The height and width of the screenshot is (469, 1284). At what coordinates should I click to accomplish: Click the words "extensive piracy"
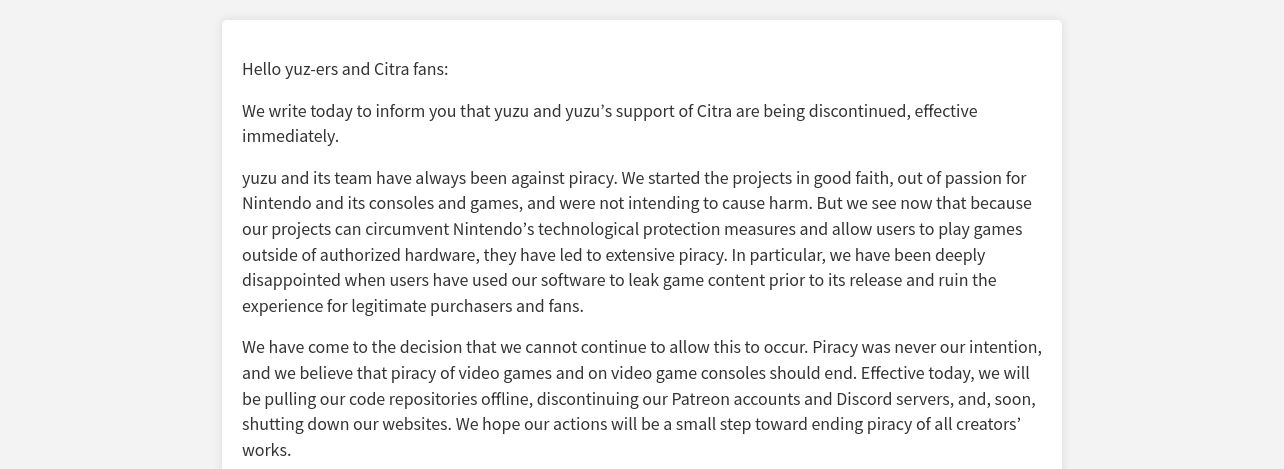pyautogui.click(x=662, y=255)
